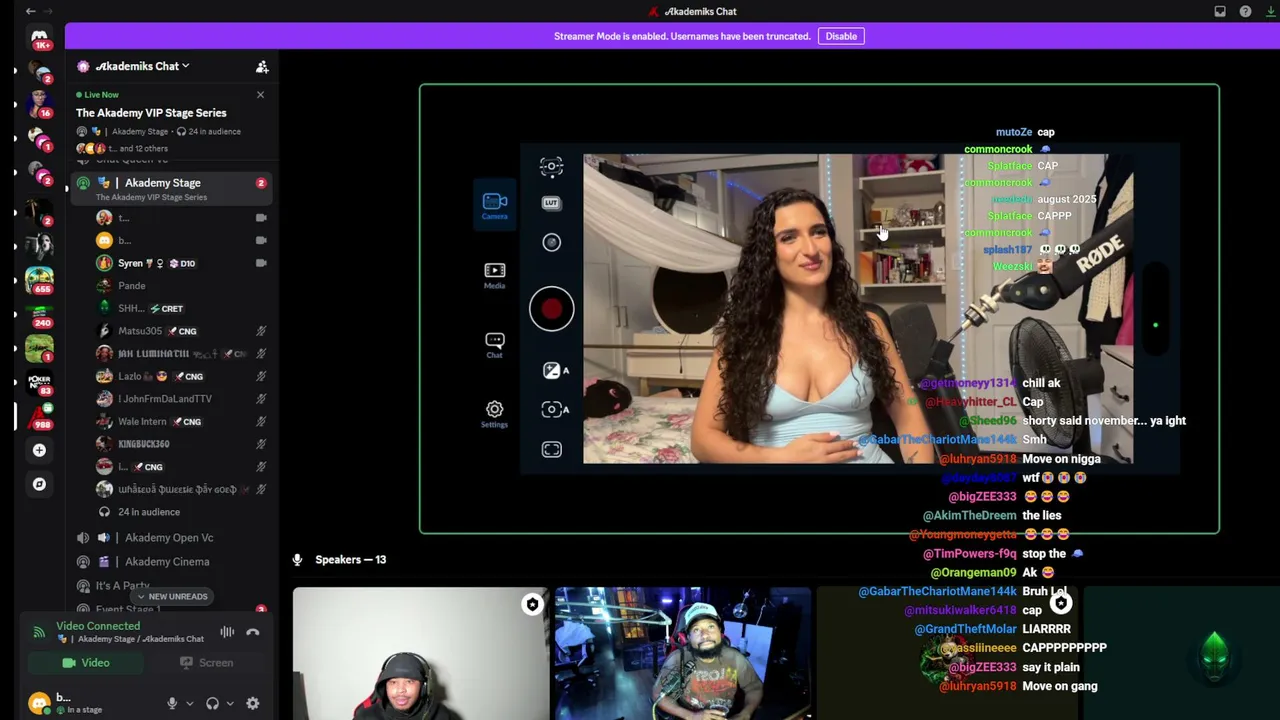Image resolution: width=1280 pixels, height=720 pixels.
Task: Select the Chat tab in streamed camera app
Action: (x=495, y=345)
